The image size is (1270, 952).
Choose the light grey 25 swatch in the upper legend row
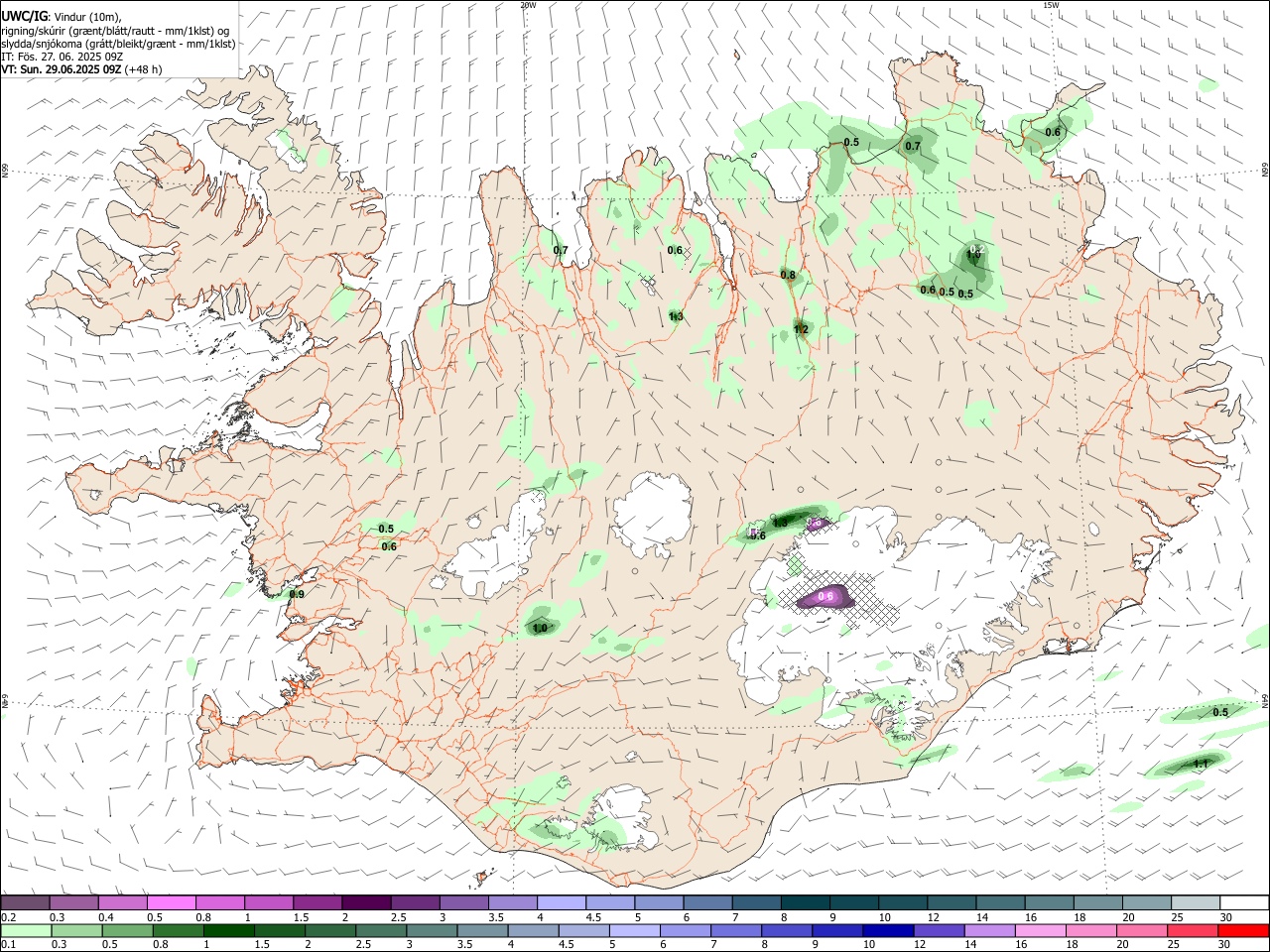pos(1195,902)
